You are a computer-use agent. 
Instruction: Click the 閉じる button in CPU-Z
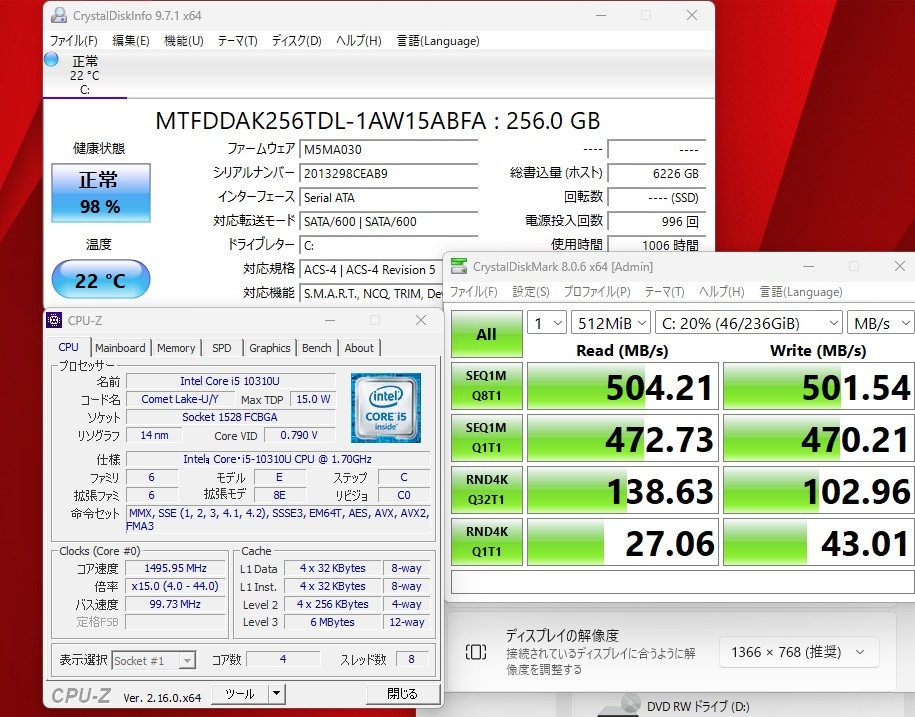tap(403, 694)
